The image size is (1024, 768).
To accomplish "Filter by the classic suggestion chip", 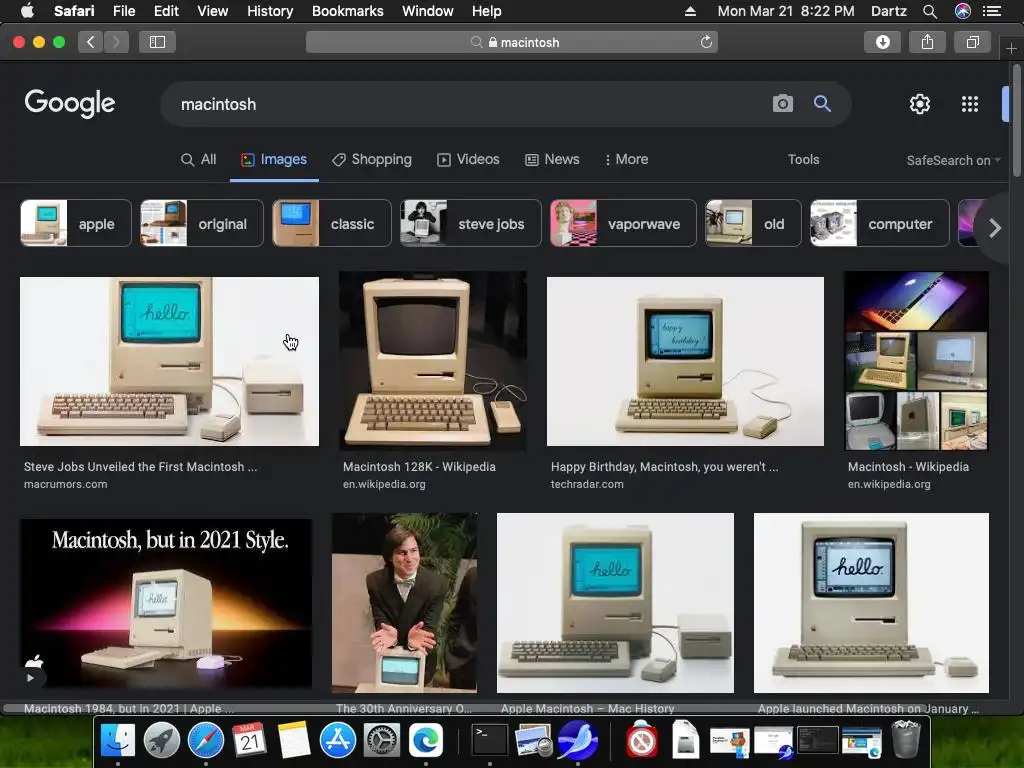I will coord(332,223).
